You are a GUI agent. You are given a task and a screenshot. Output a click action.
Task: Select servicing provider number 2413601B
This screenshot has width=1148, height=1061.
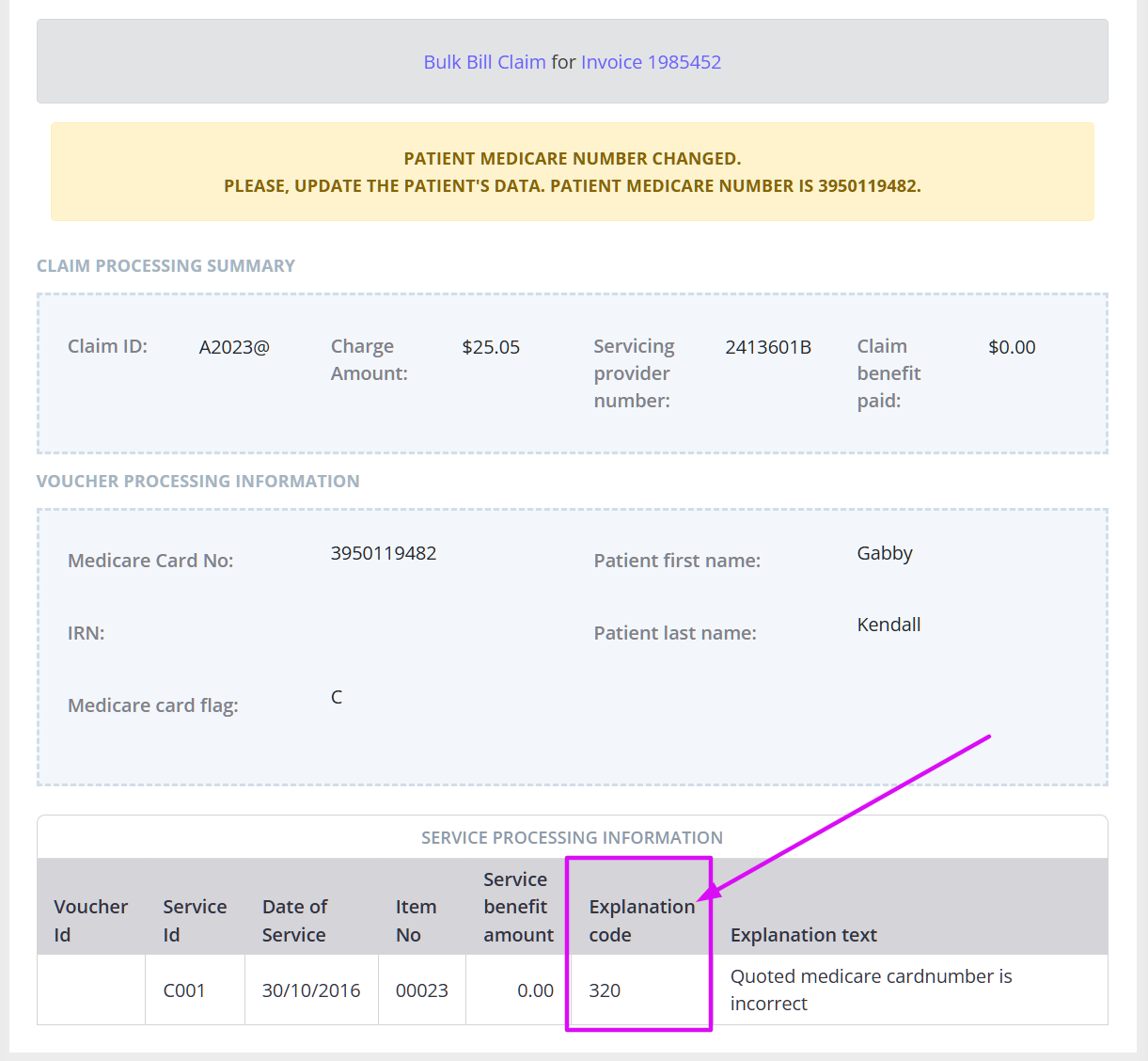[x=768, y=347]
